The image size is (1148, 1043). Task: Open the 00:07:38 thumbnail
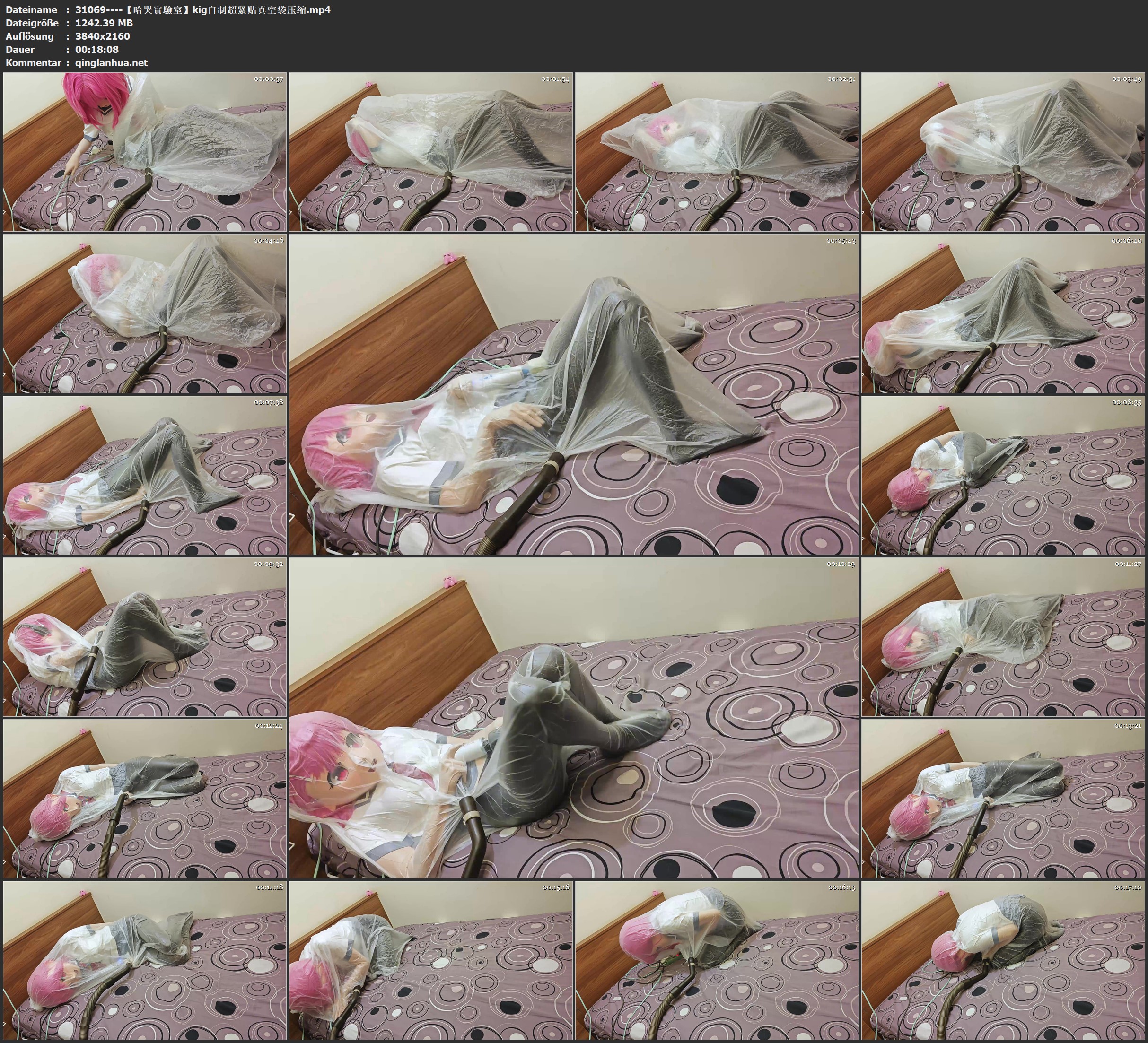coord(145,475)
